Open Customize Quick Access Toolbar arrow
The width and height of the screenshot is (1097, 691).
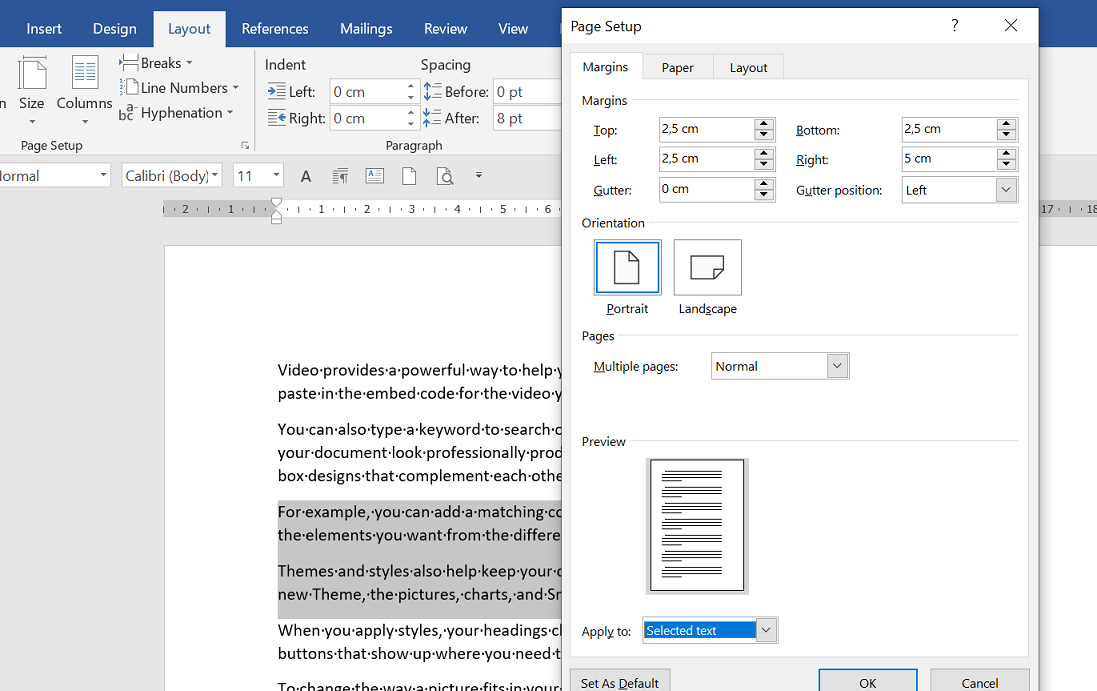click(479, 175)
